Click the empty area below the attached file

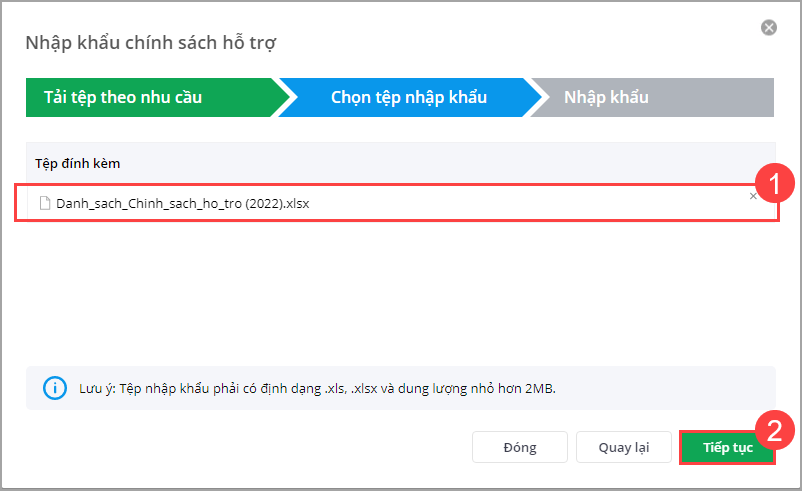(x=400, y=290)
